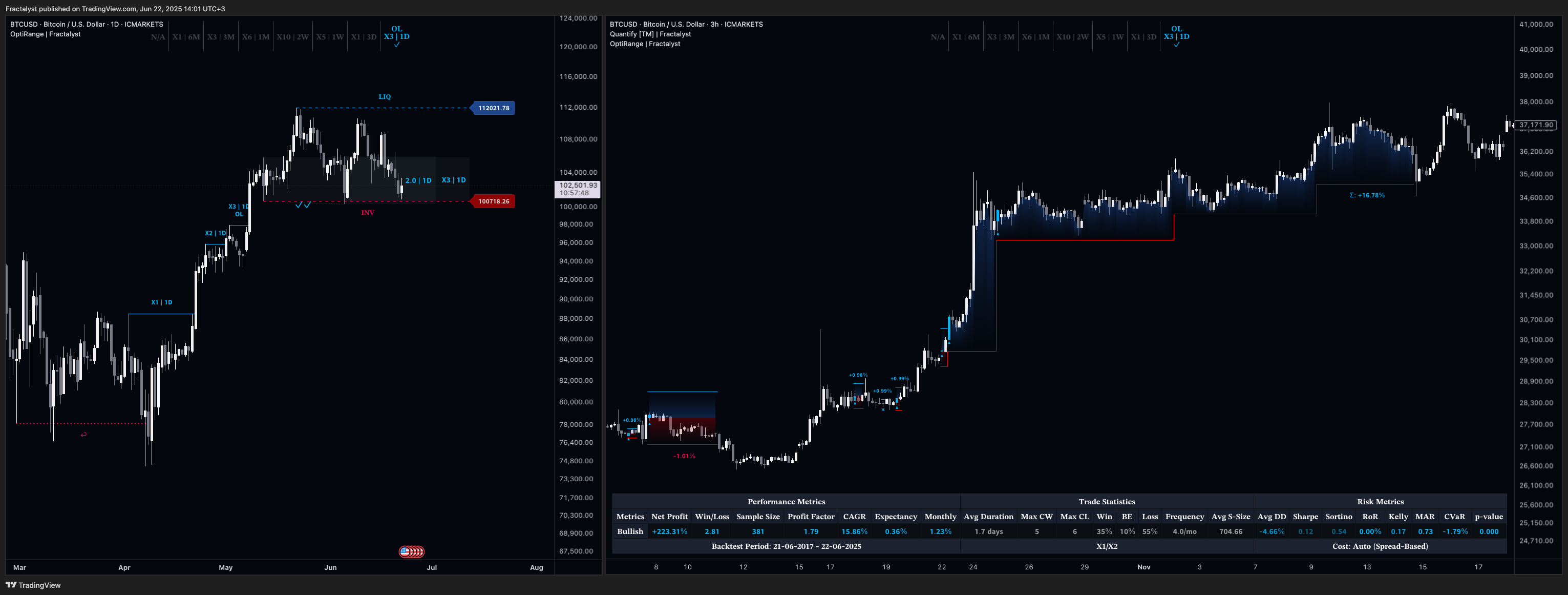Click the X1/X2 cell under Trade Statistics
Screen dimensions: 1568x595
coord(1107,546)
